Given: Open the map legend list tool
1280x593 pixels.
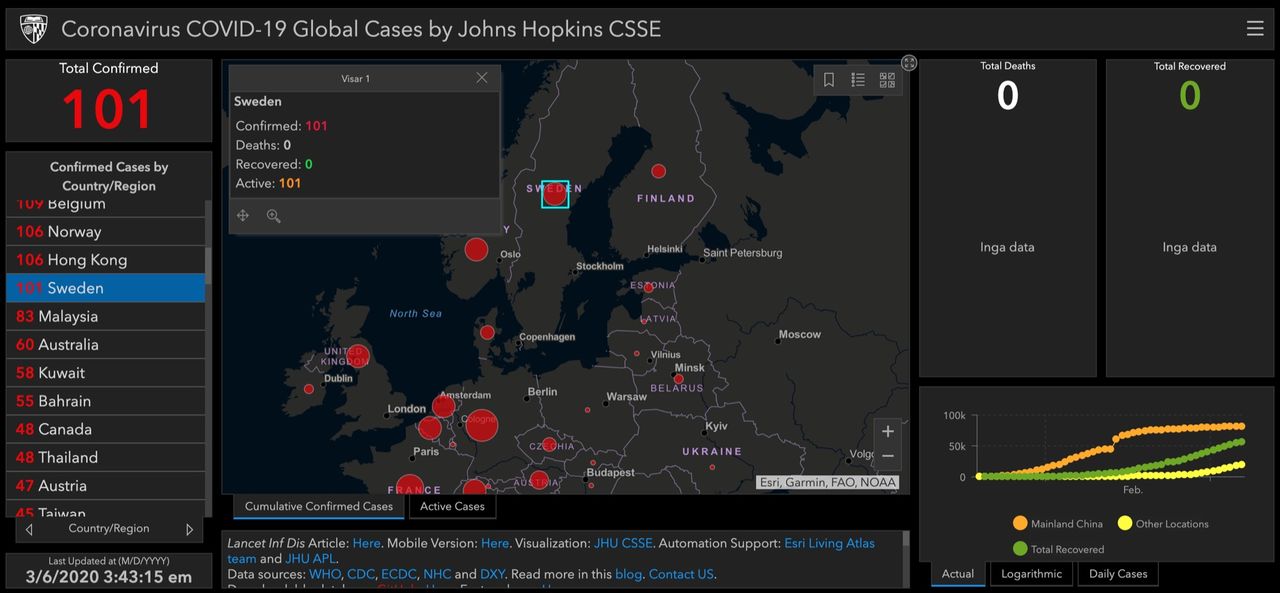Looking at the screenshot, I should [858, 80].
